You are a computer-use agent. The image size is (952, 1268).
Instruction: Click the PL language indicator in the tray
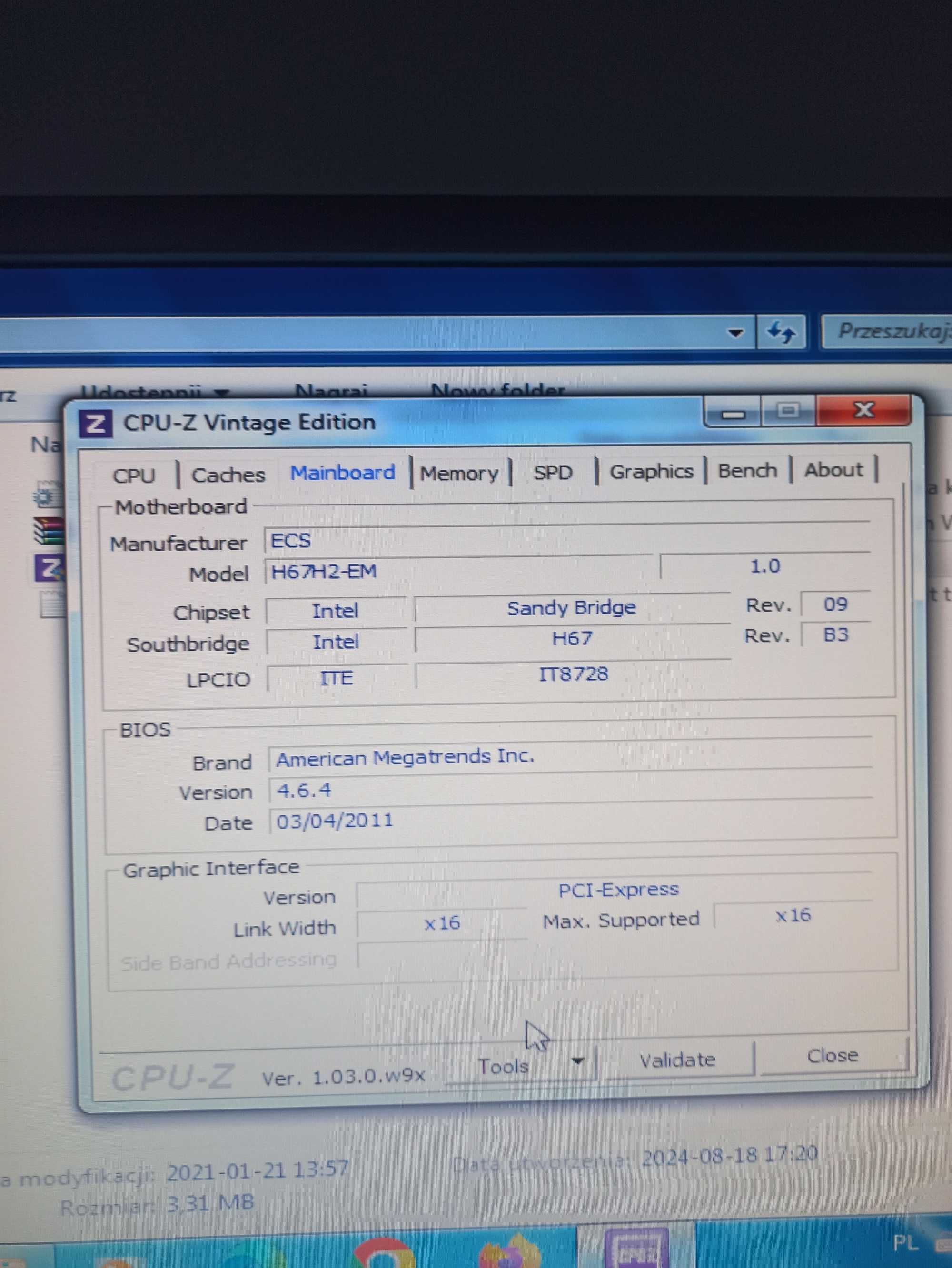click(905, 1243)
